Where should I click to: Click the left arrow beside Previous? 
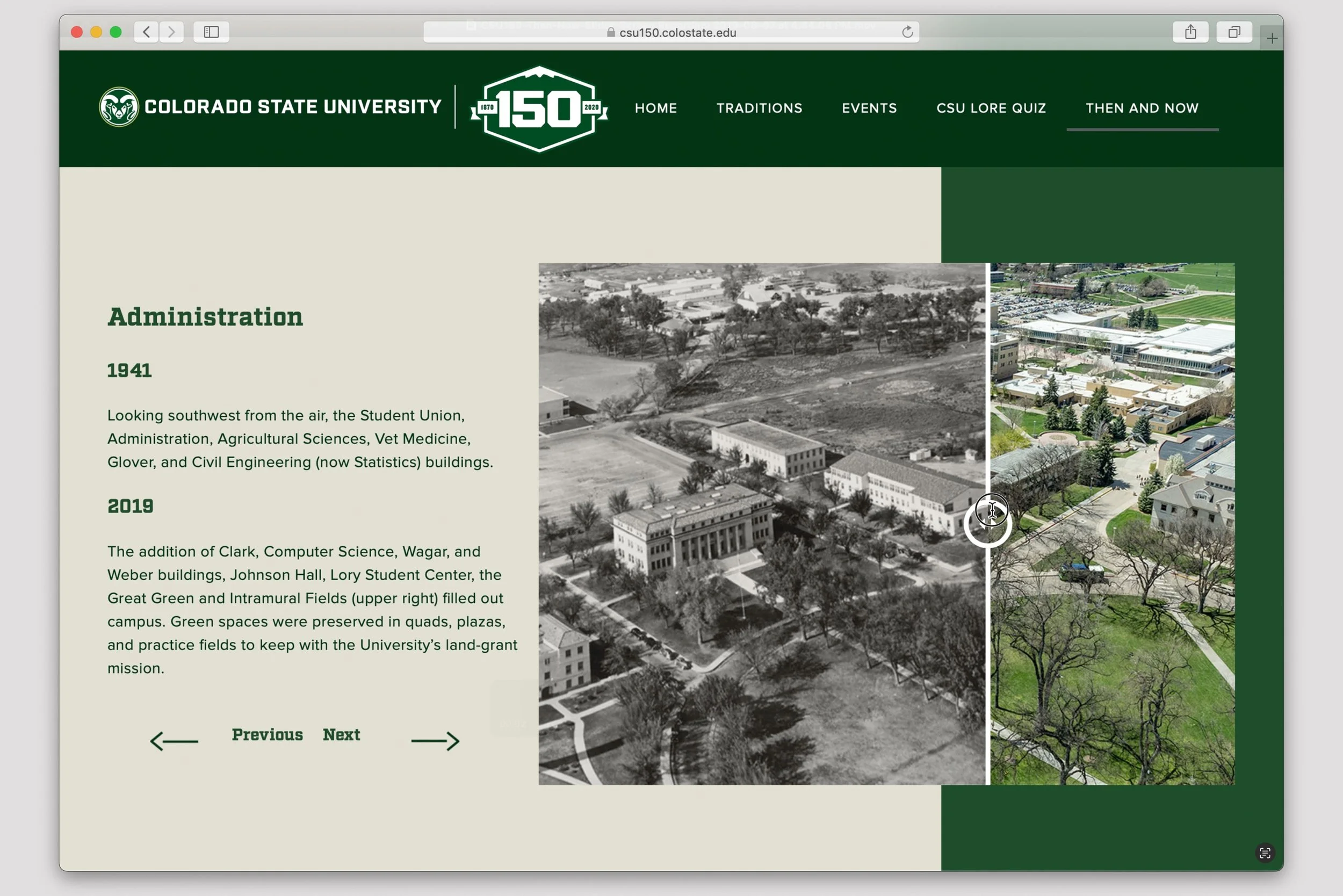tap(174, 741)
